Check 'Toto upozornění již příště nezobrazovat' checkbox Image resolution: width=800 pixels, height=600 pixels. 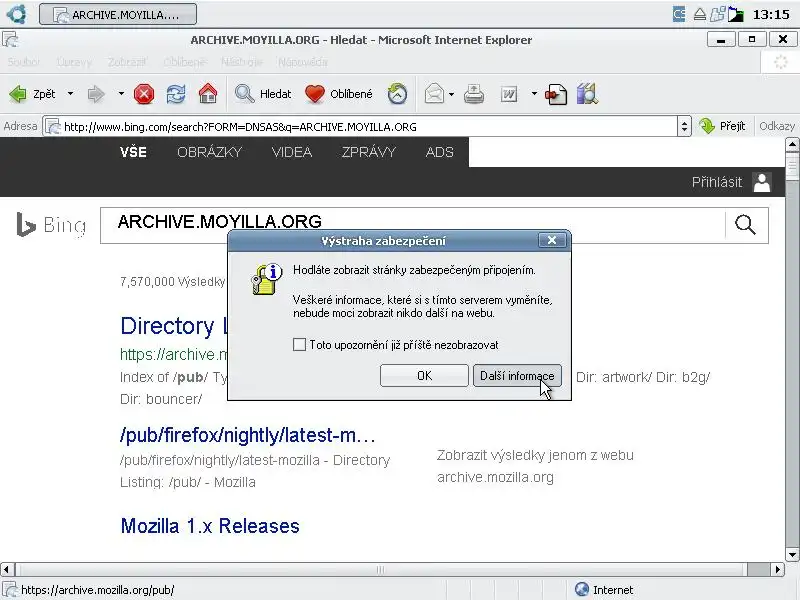(x=299, y=345)
